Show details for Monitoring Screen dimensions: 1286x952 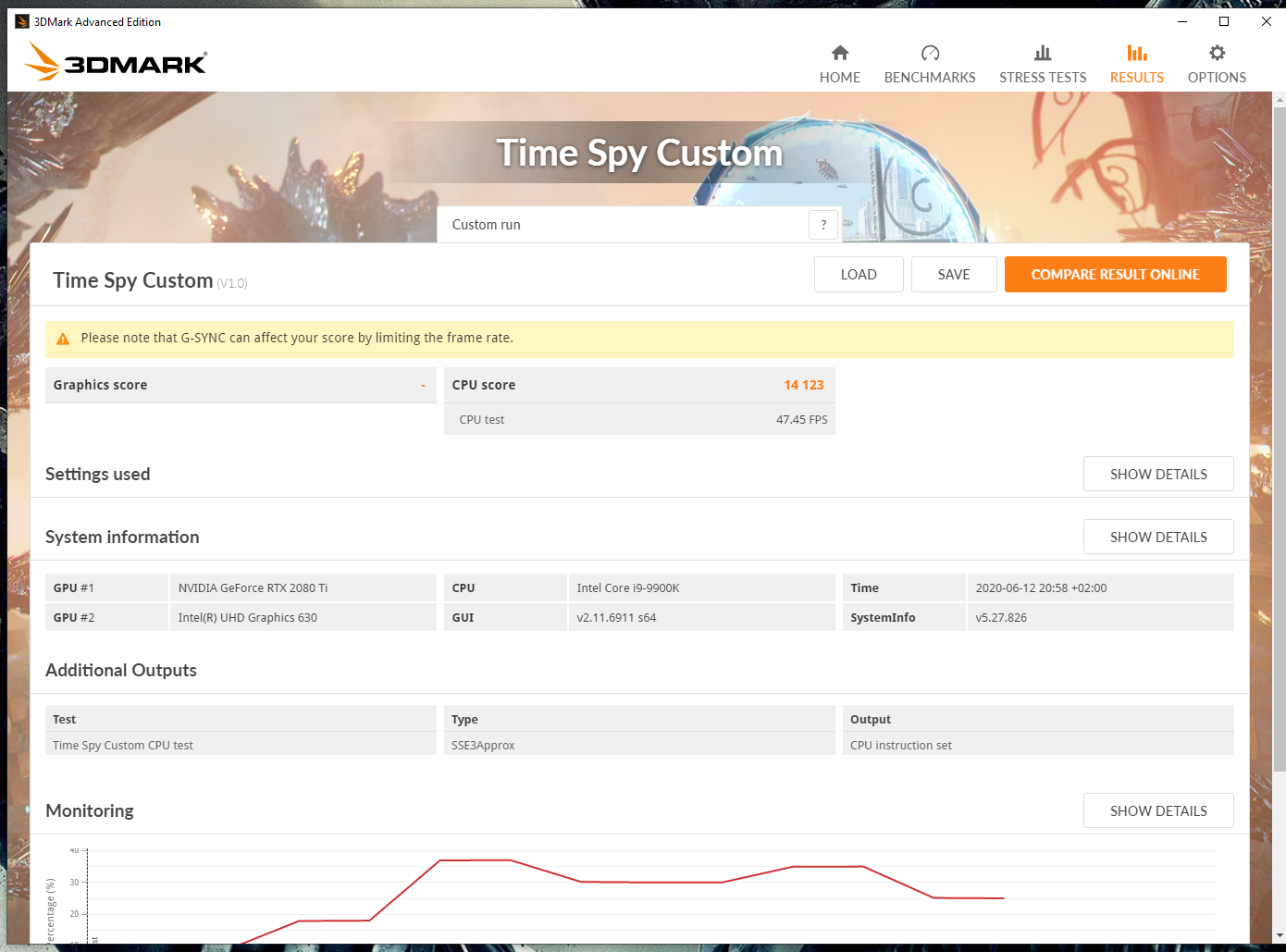point(1158,810)
